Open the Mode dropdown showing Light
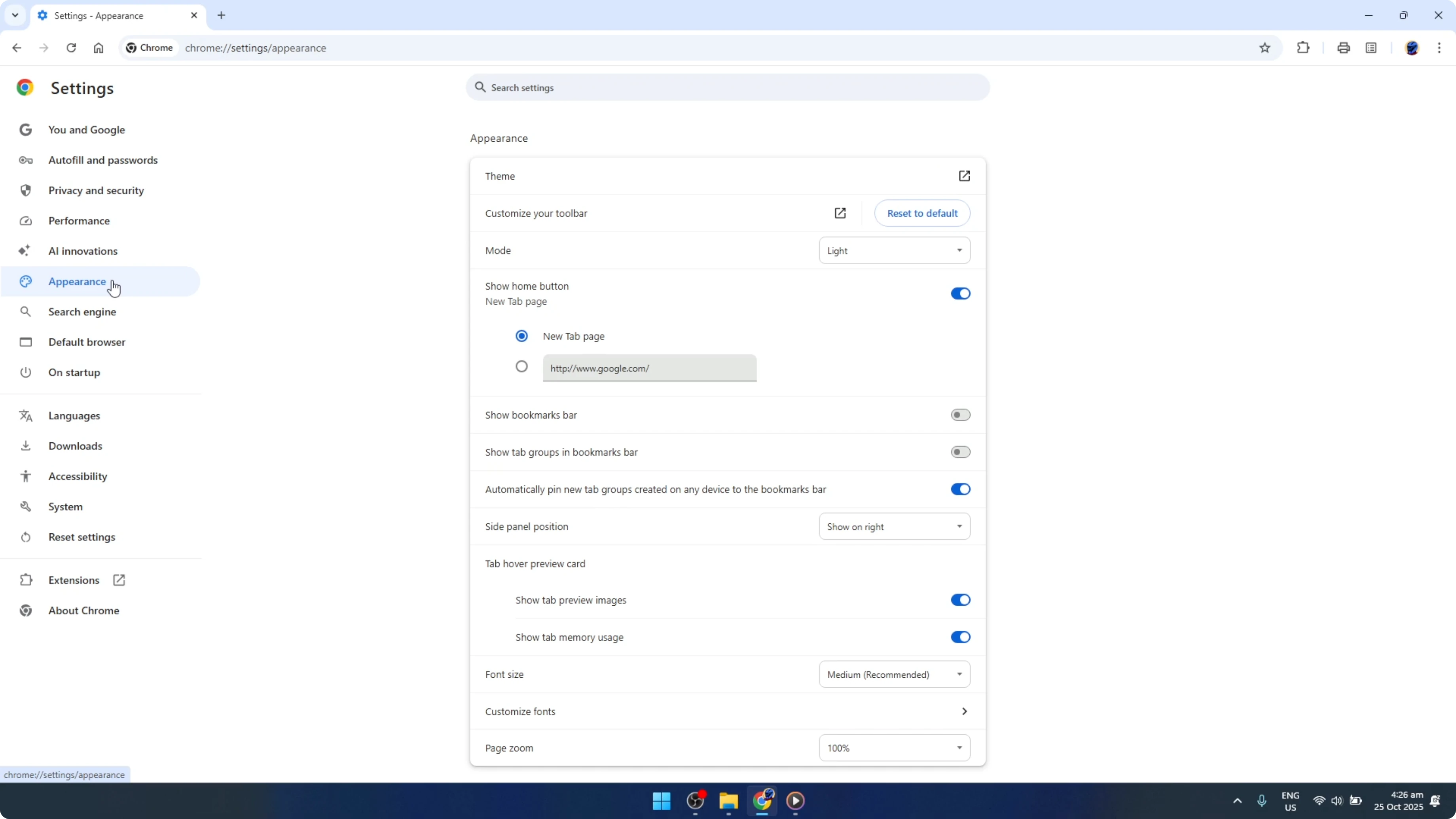Screen dimensions: 1456x819 [894, 250]
